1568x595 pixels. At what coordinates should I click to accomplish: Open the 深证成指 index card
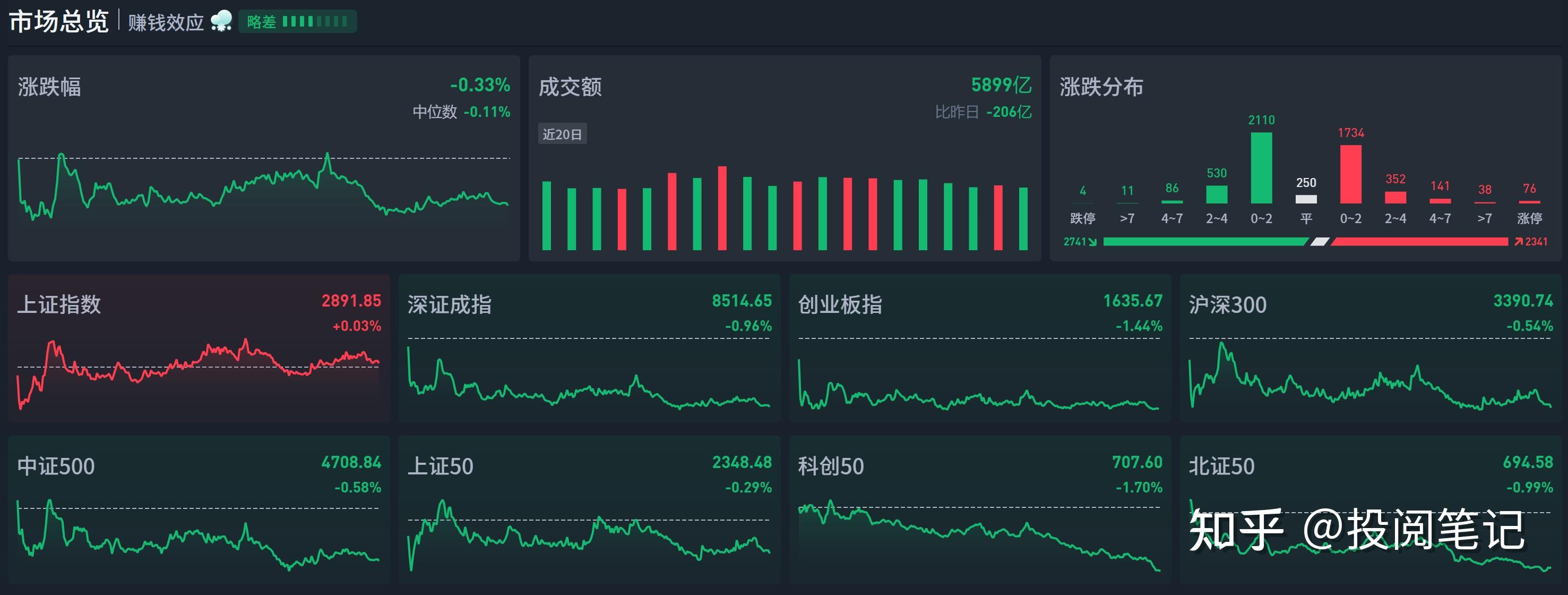(x=589, y=348)
